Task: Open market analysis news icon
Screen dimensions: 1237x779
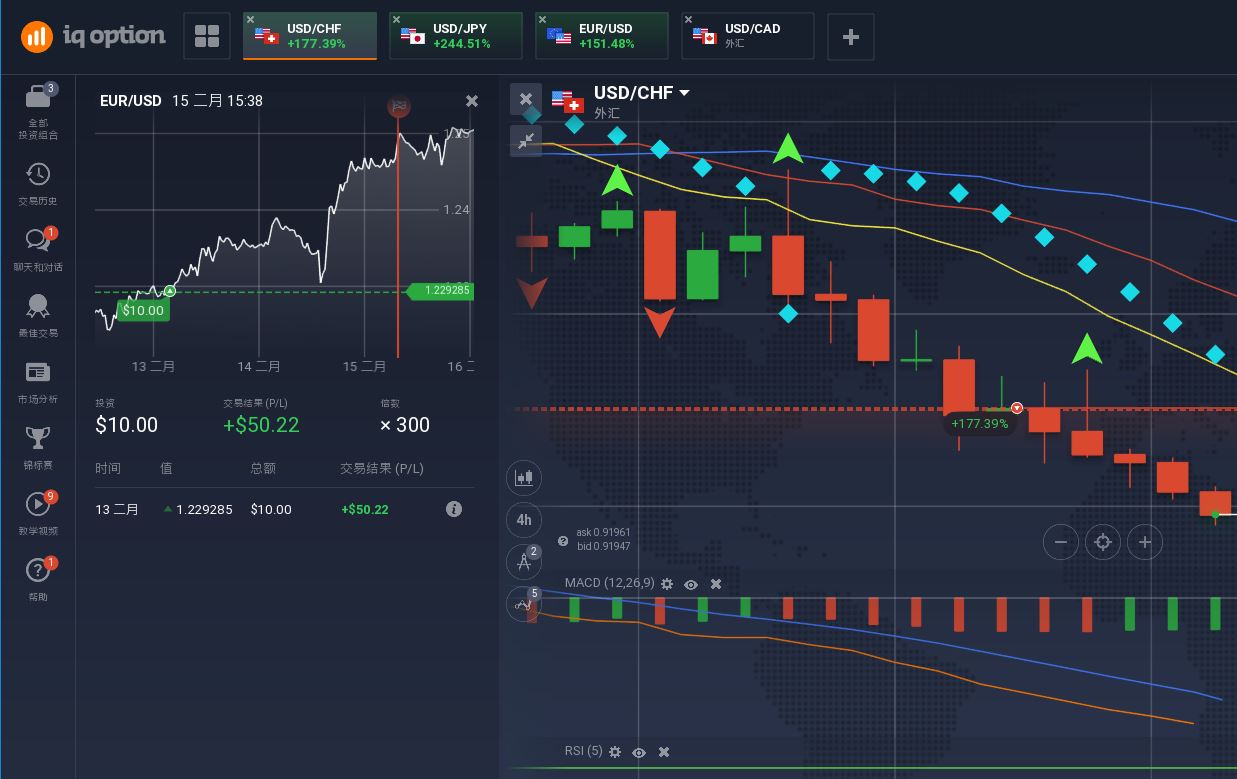Action: click(x=38, y=372)
